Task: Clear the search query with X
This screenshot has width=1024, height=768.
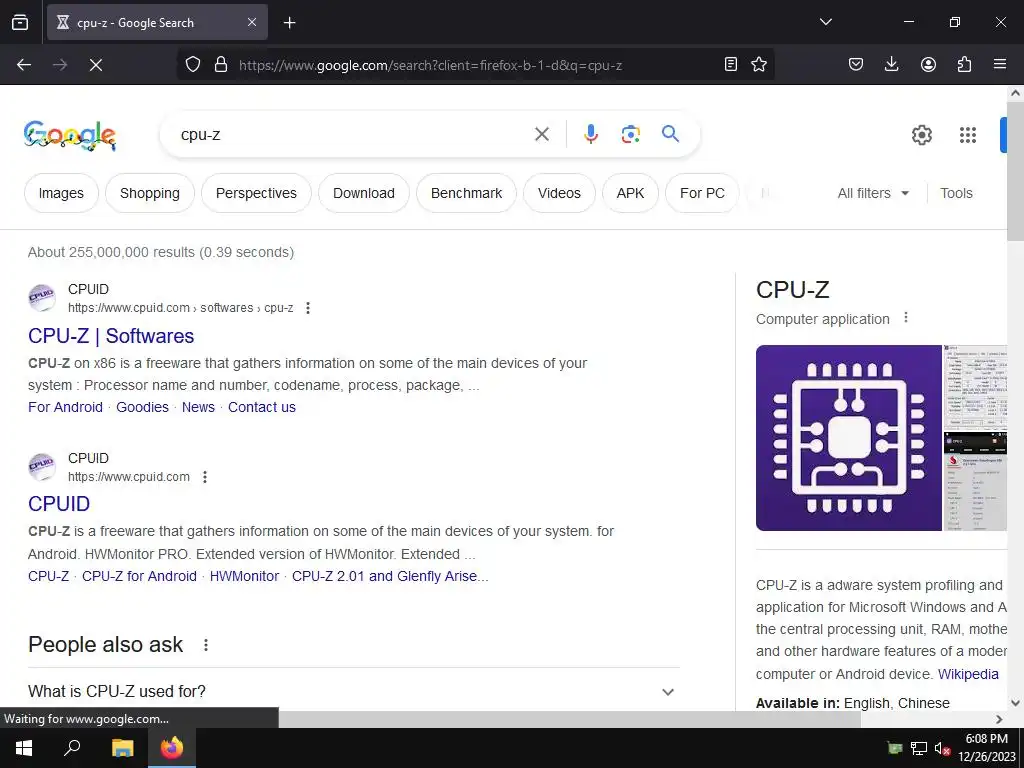Action: pyautogui.click(x=541, y=135)
